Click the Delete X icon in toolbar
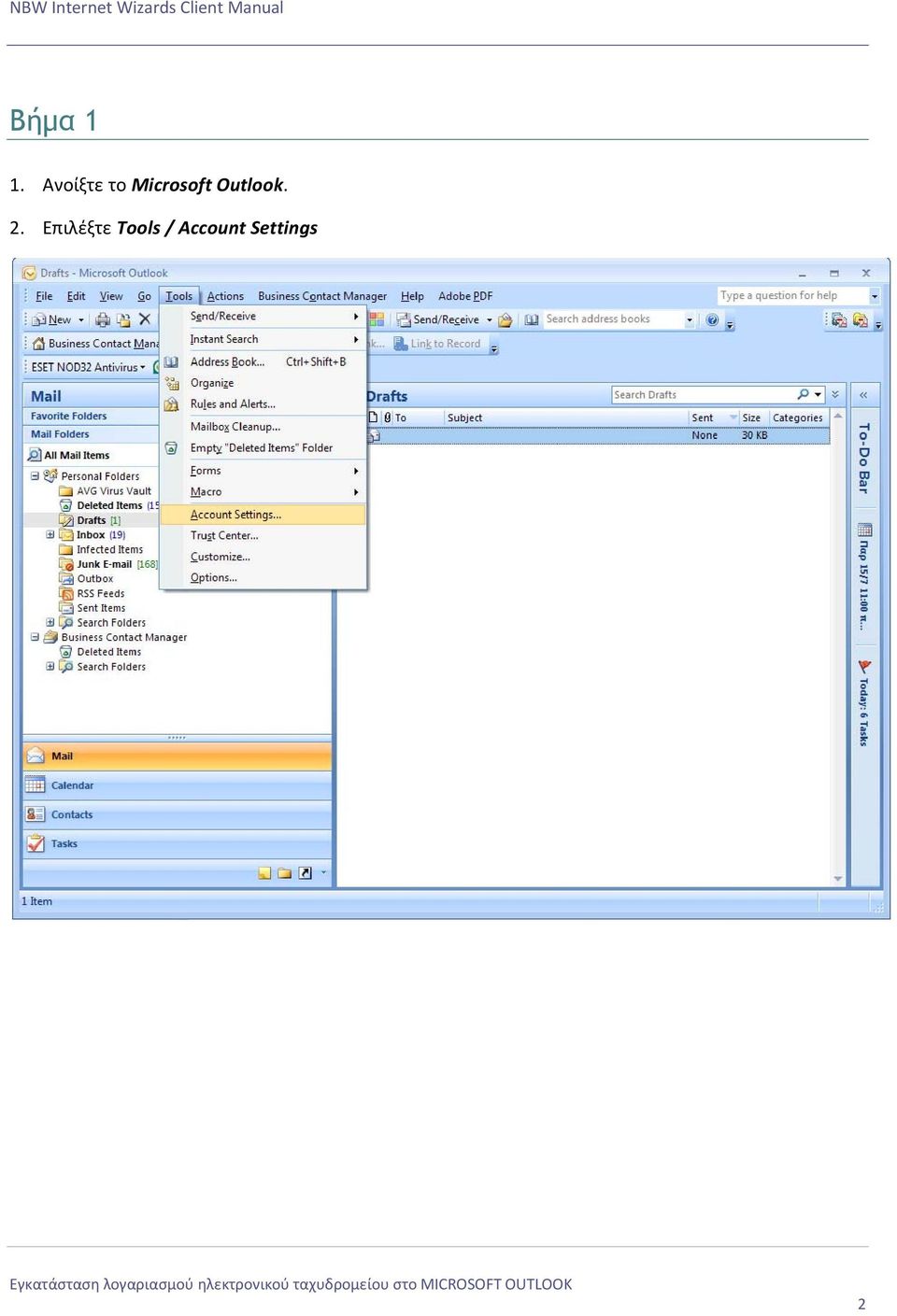This screenshot has height=1316, width=897. pyautogui.click(x=145, y=319)
